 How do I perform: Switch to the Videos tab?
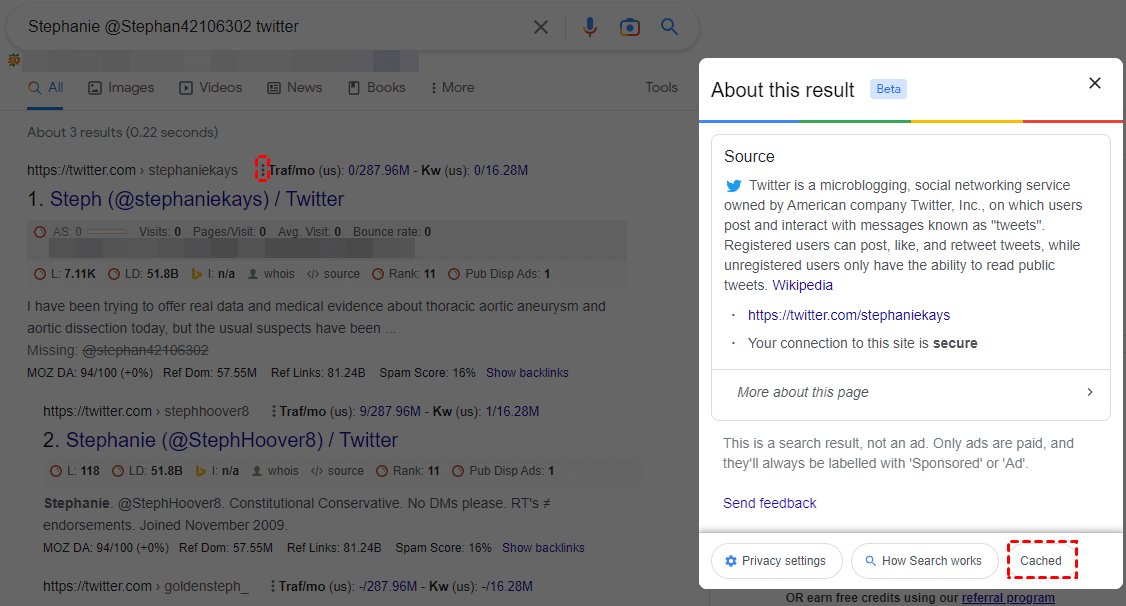click(x=210, y=88)
